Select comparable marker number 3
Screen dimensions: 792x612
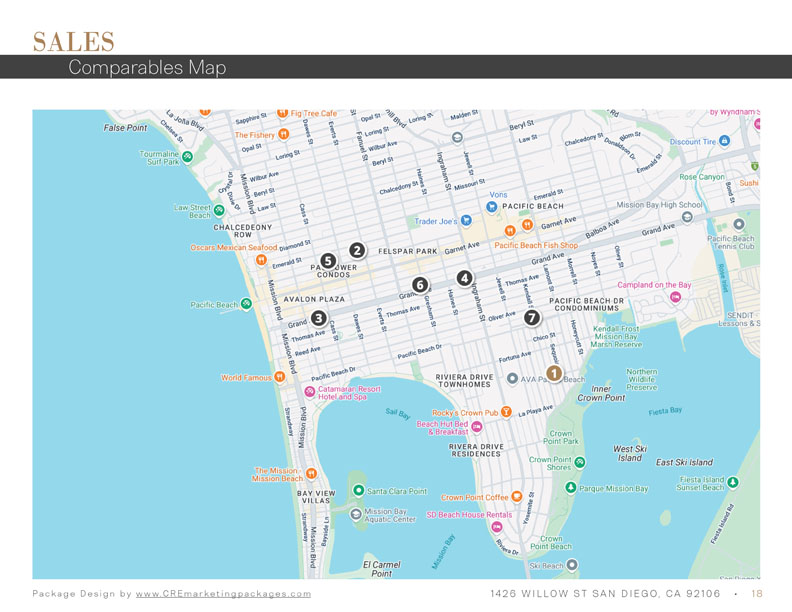(x=318, y=318)
